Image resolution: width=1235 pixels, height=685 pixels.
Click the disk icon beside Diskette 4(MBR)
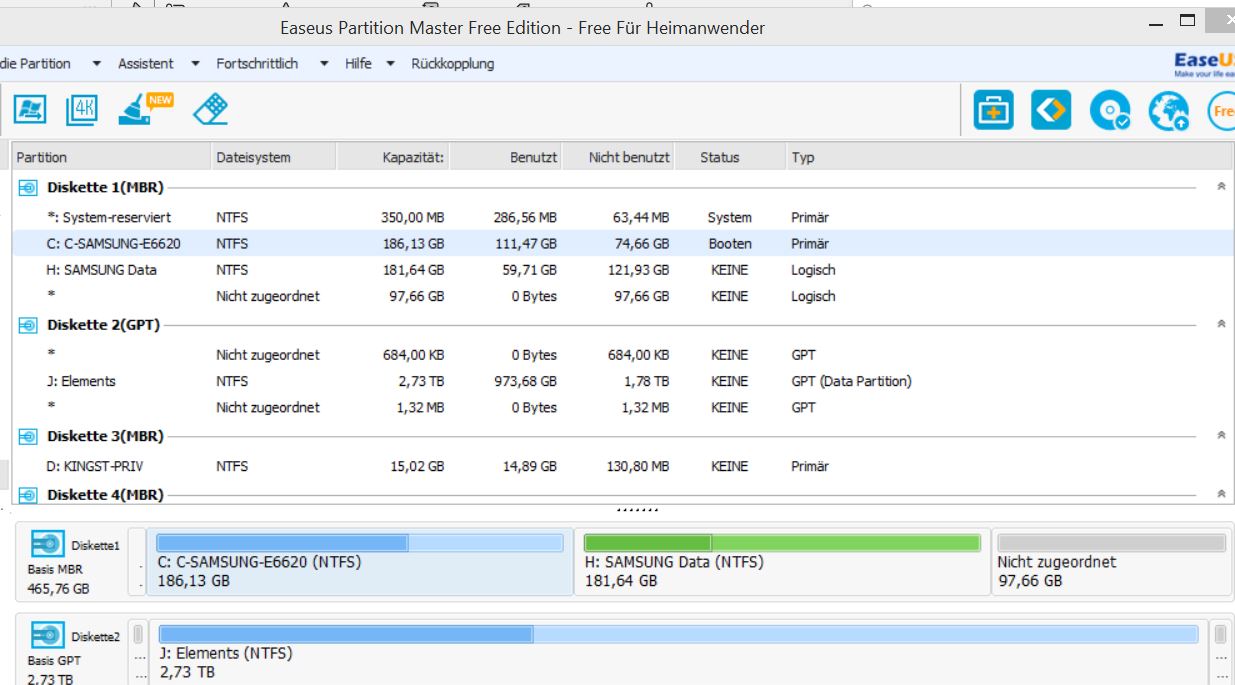click(x=29, y=494)
